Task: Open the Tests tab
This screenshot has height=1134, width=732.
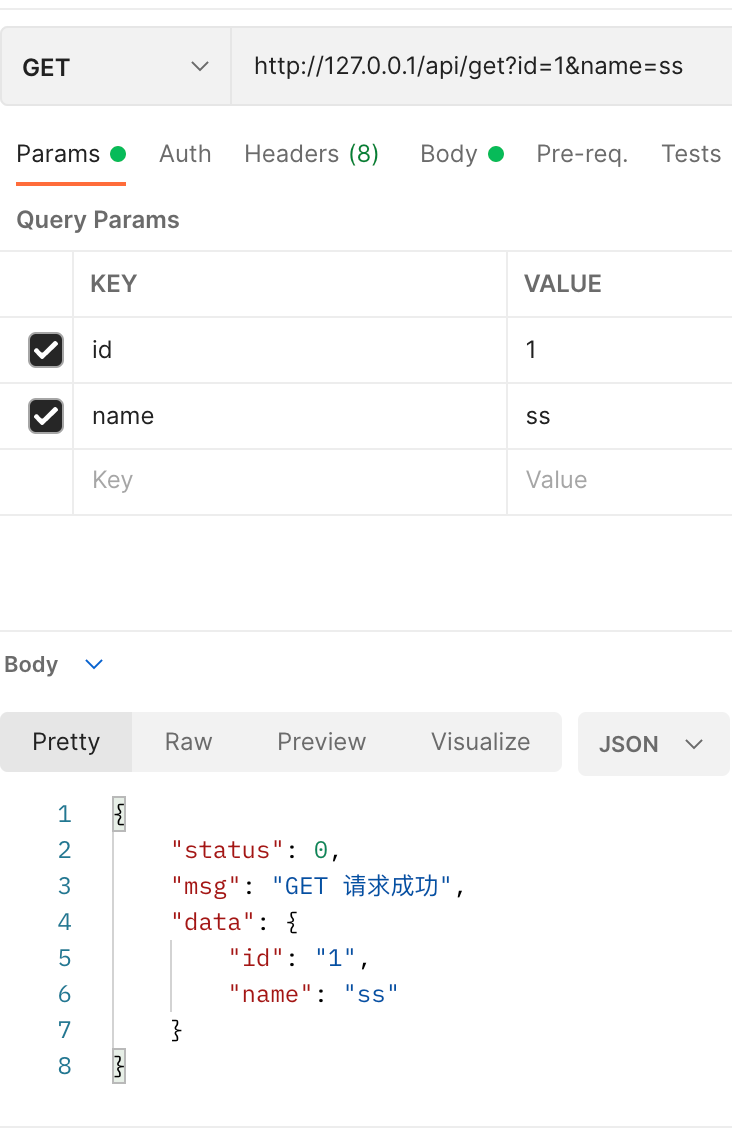Action: pos(690,154)
